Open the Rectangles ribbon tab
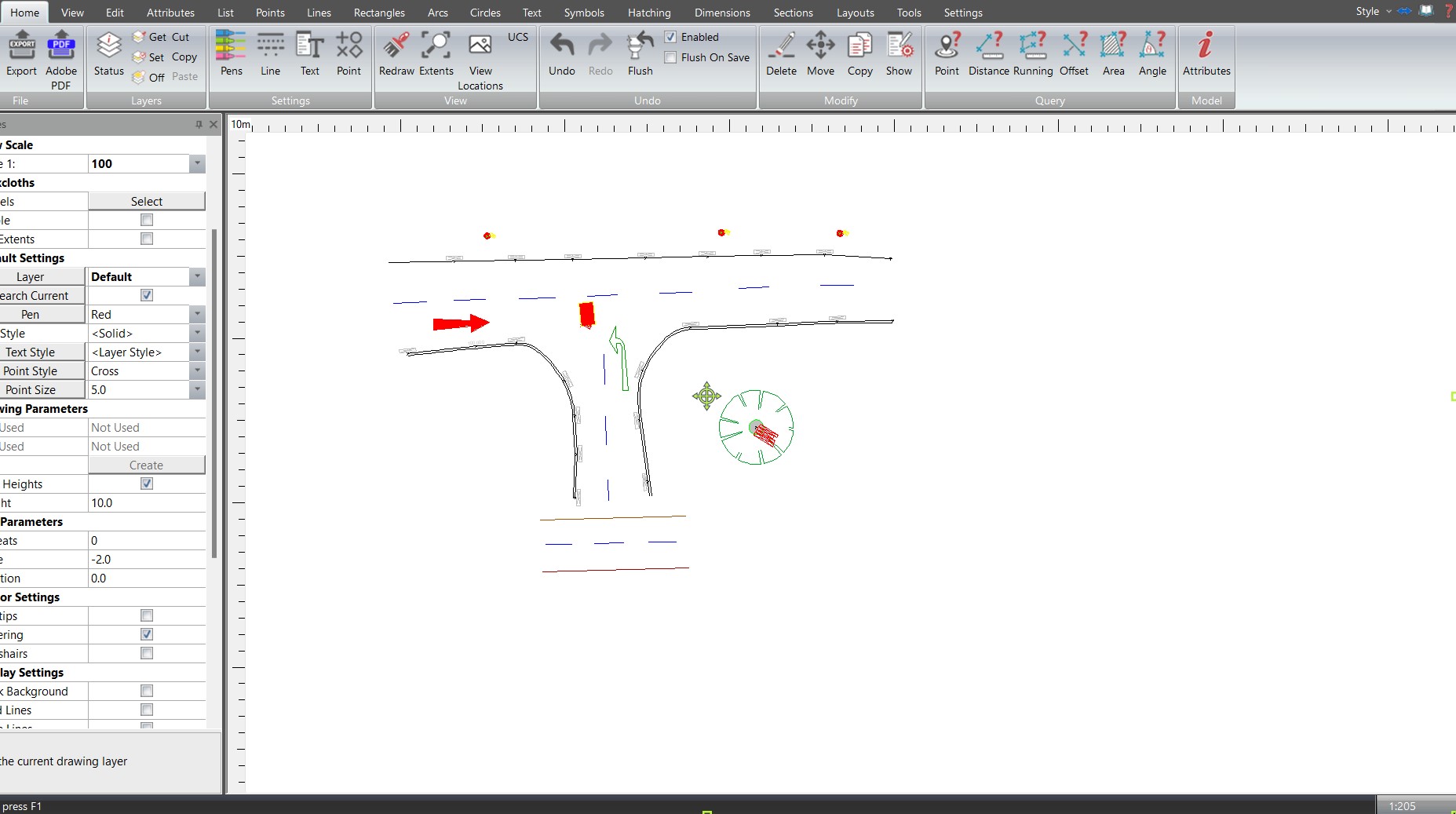Screen dimensions: 1456x814 (379, 13)
